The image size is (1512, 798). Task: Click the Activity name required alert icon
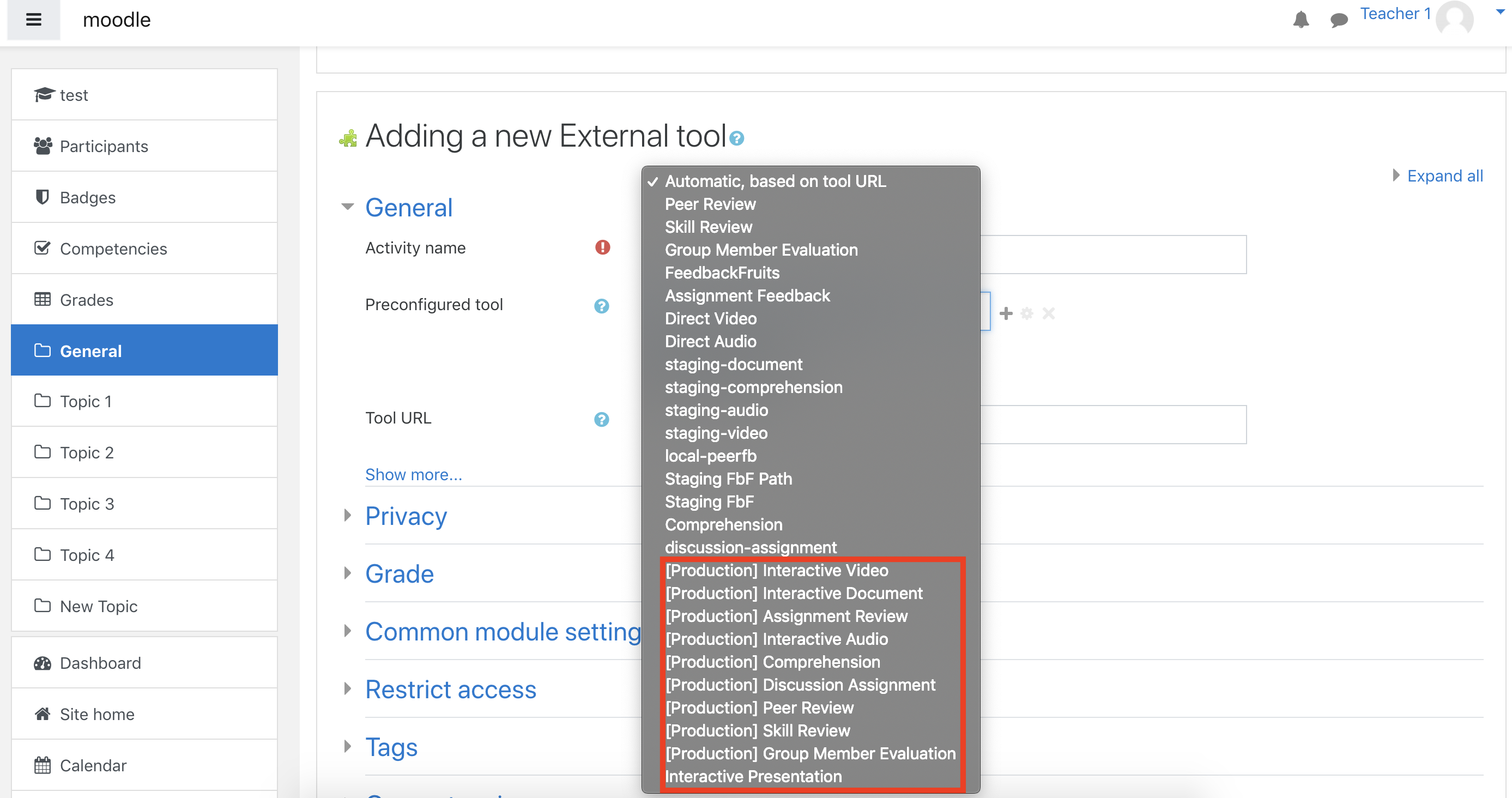coord(602,247)
